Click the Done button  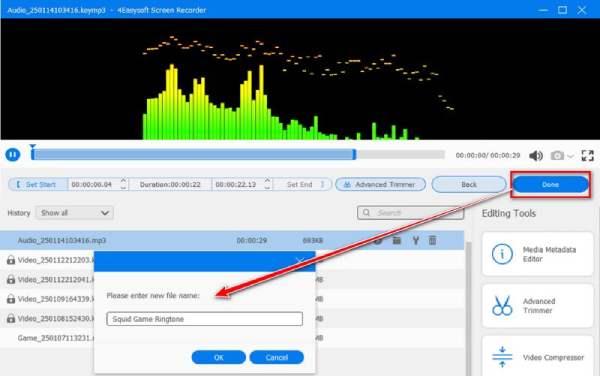550,184
